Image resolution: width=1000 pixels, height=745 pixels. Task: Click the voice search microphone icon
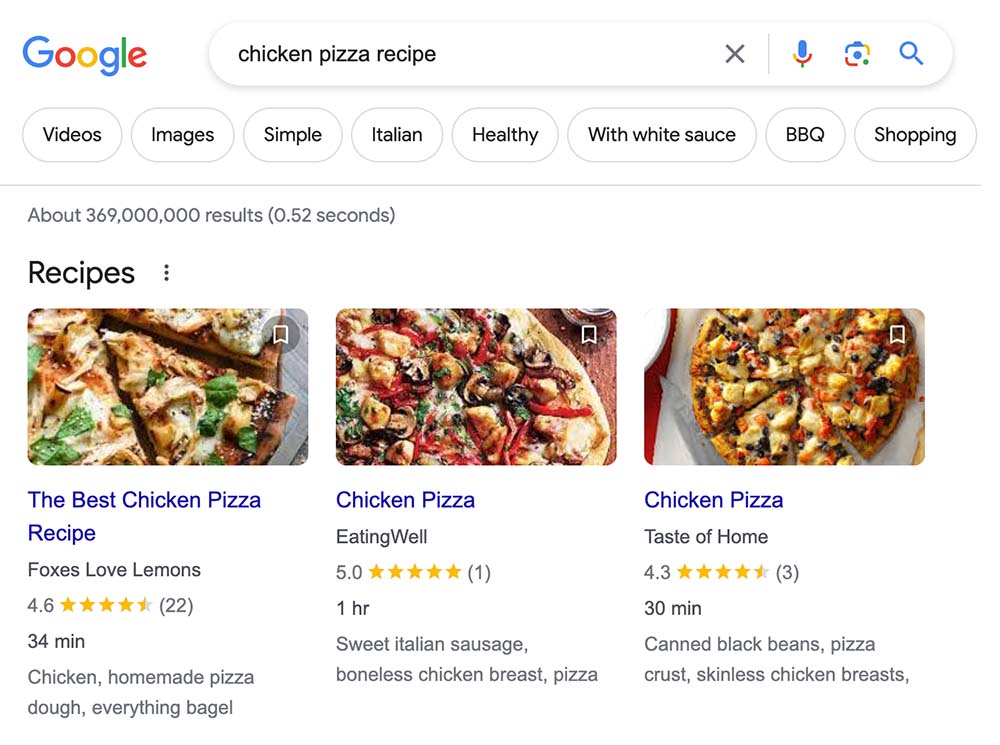803,54
